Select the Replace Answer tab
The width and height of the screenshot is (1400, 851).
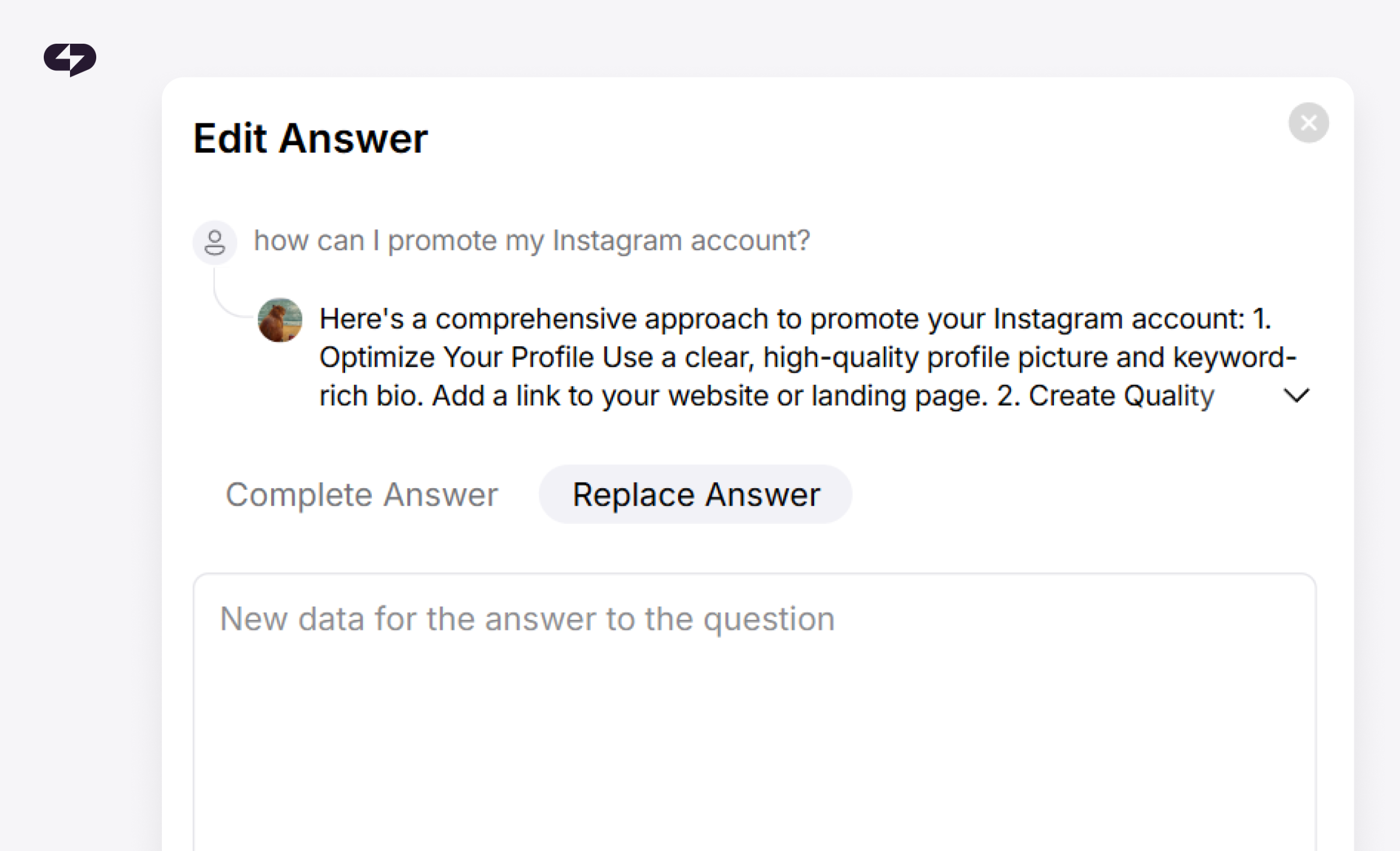pos(696,495)
